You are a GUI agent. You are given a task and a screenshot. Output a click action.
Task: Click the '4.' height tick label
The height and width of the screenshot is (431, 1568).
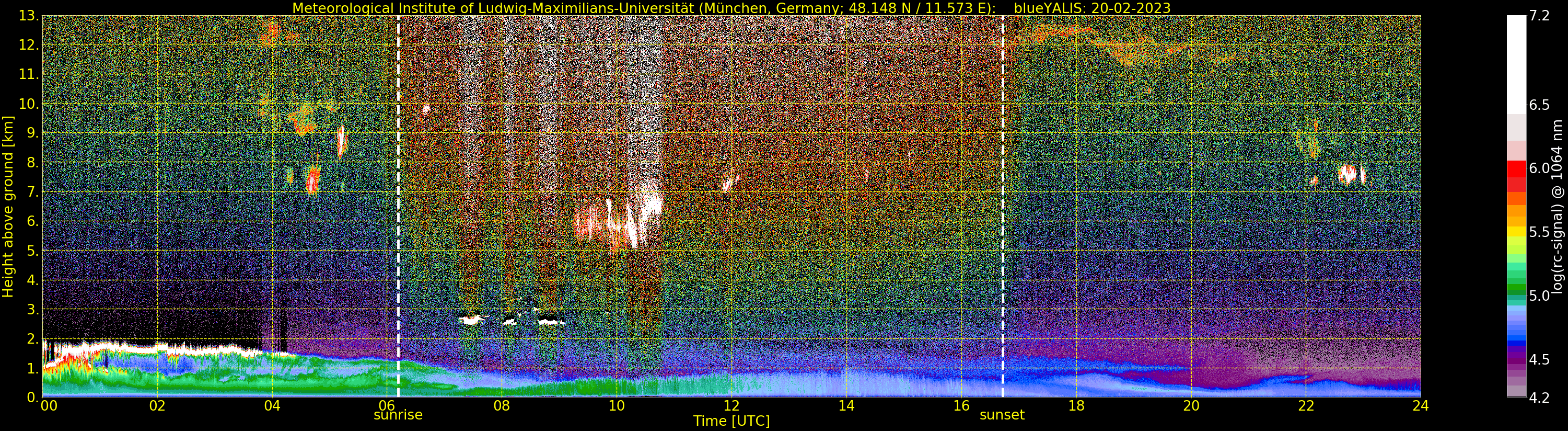(33, 280)
